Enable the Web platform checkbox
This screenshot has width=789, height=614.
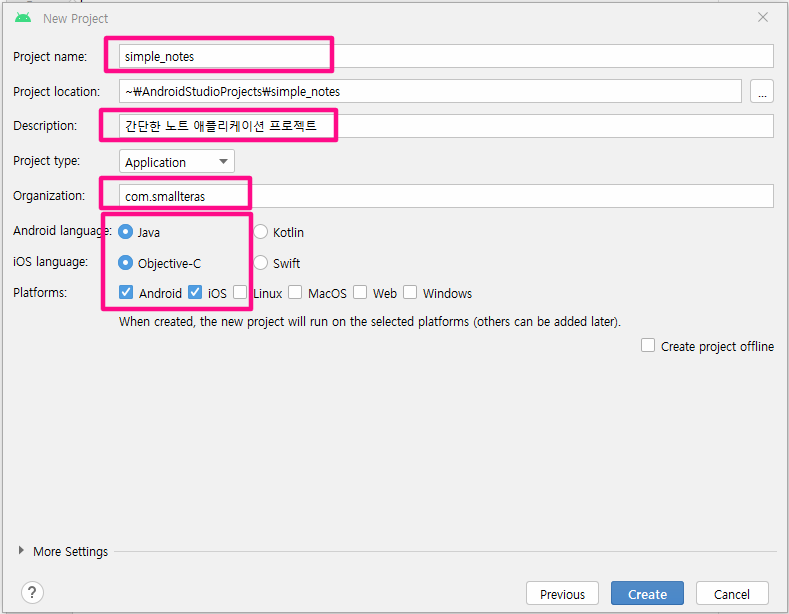tap(360, 293)
